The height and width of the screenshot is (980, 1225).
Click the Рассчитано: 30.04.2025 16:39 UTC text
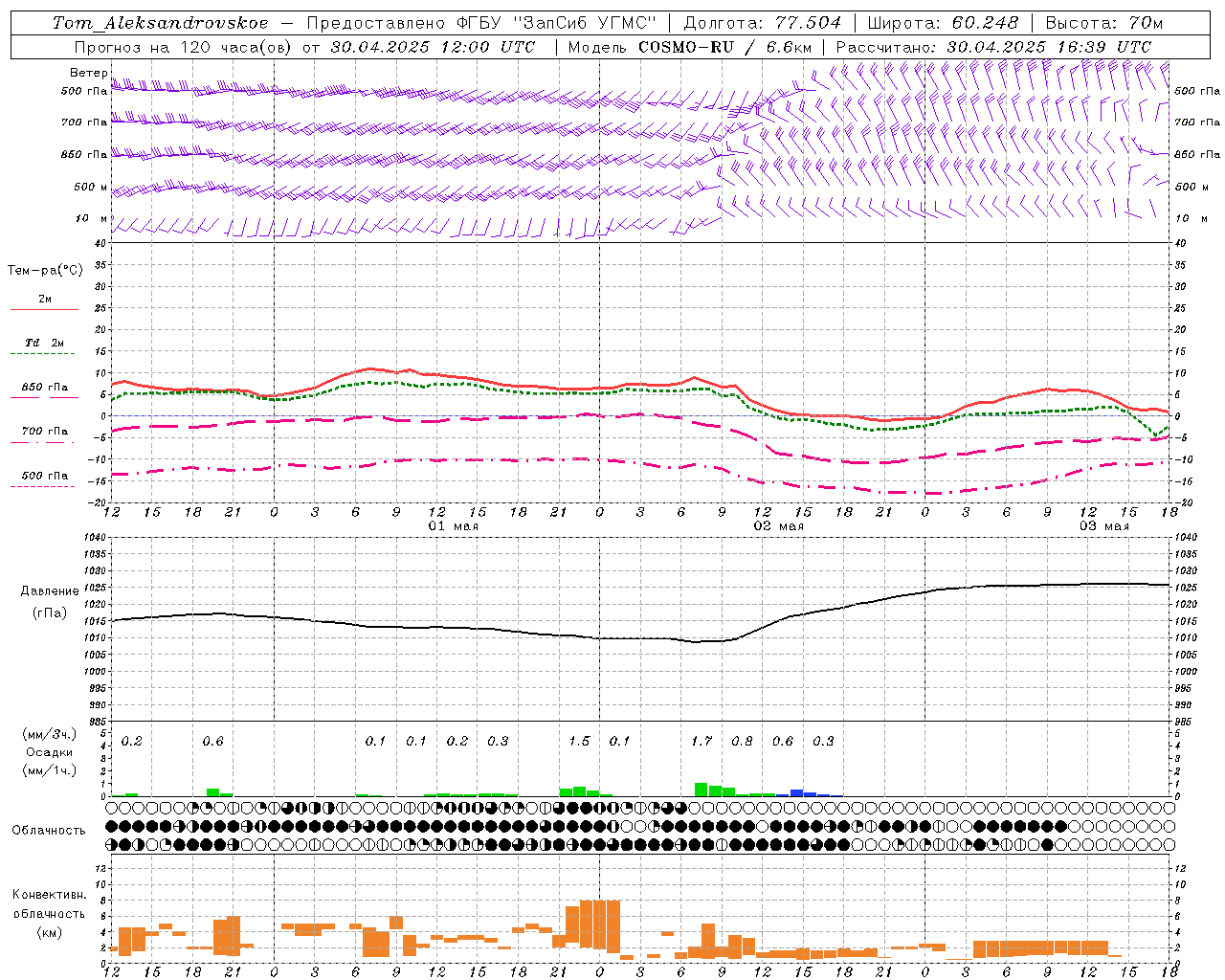[x=993, y=47]
